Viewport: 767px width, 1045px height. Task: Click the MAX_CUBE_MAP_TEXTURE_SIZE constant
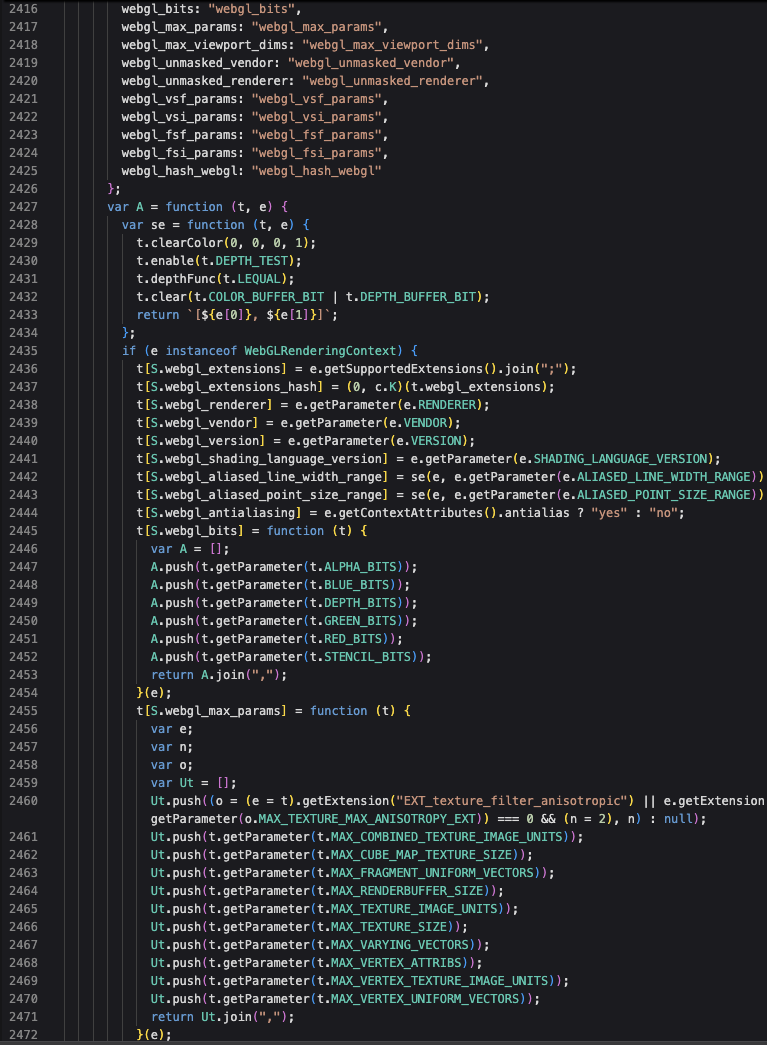420,854
